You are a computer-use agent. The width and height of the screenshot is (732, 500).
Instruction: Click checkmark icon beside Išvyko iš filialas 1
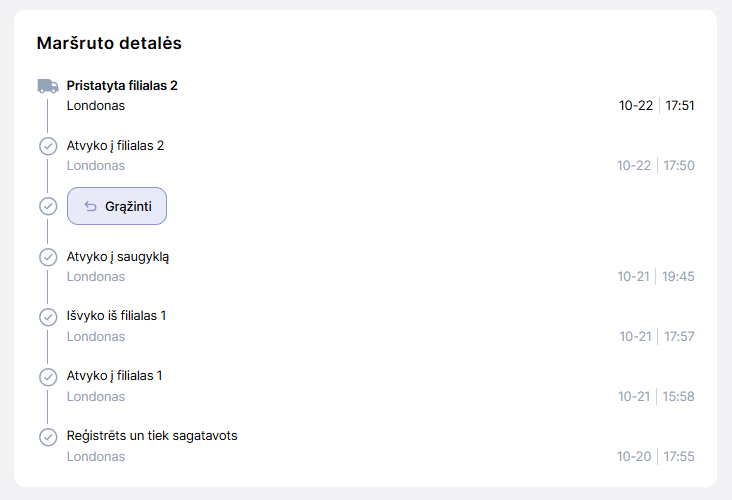(x=47, y=317)
